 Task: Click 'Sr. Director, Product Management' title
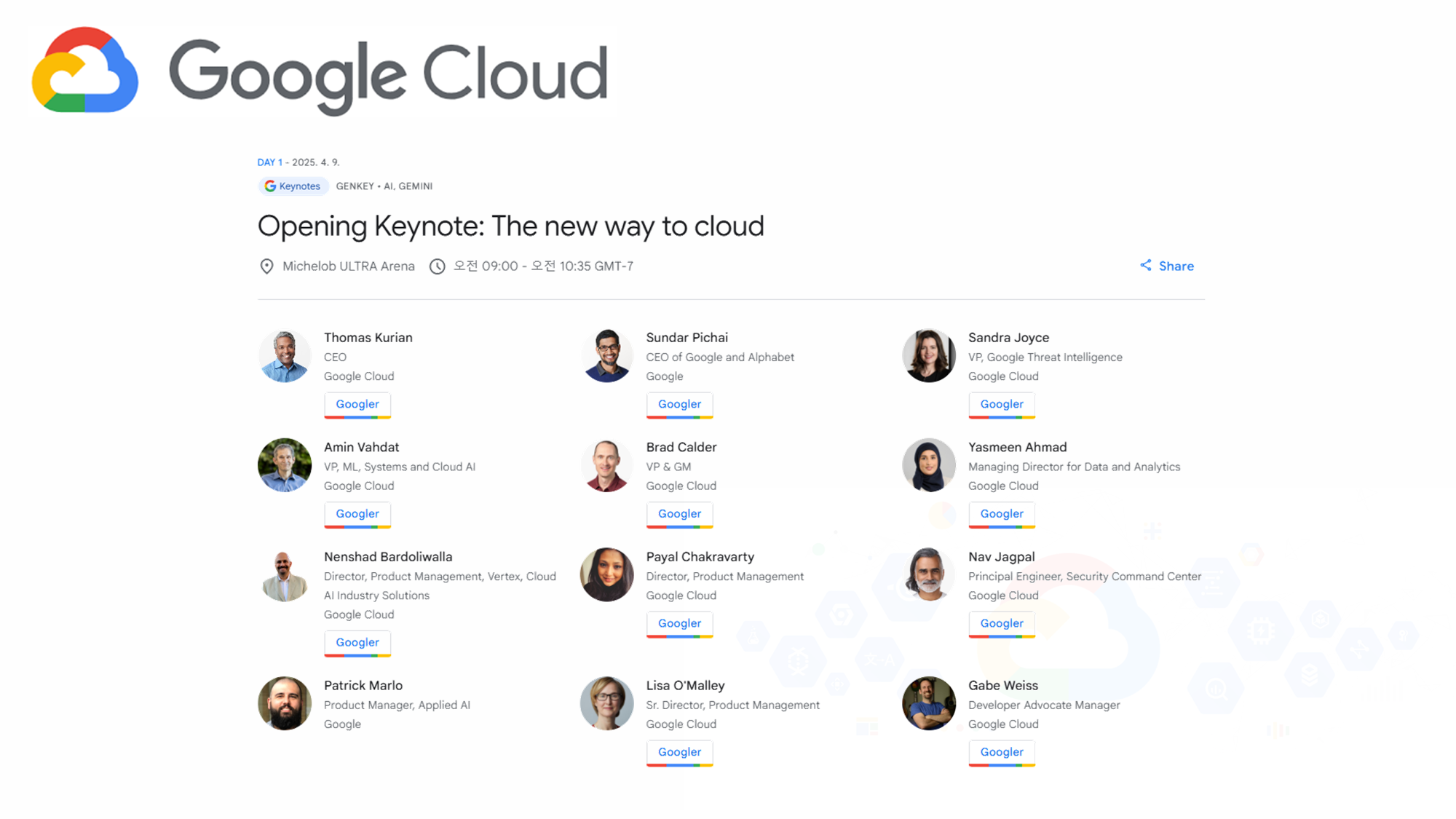click(733, 705)
